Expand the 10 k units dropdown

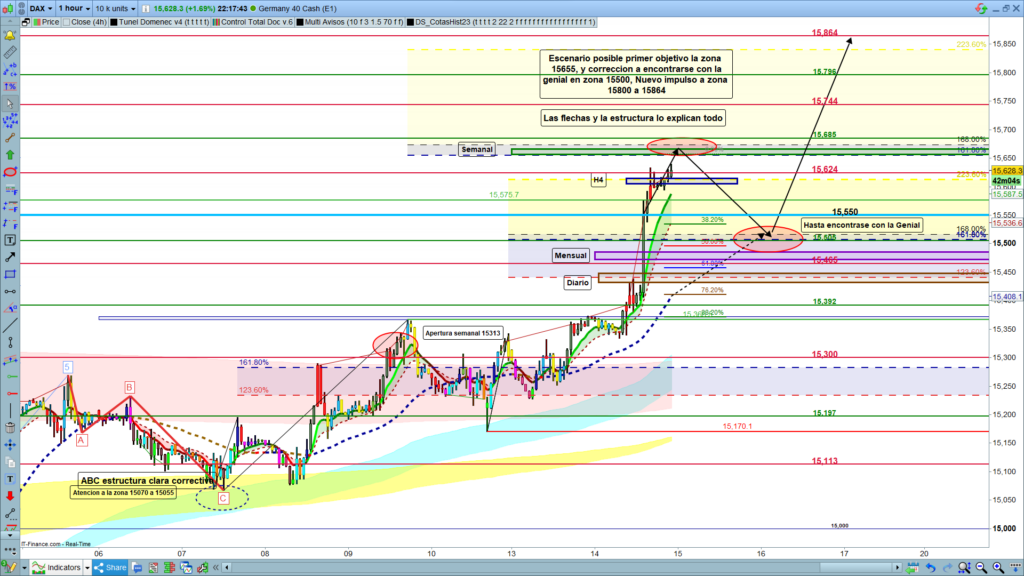pos(115,7)
